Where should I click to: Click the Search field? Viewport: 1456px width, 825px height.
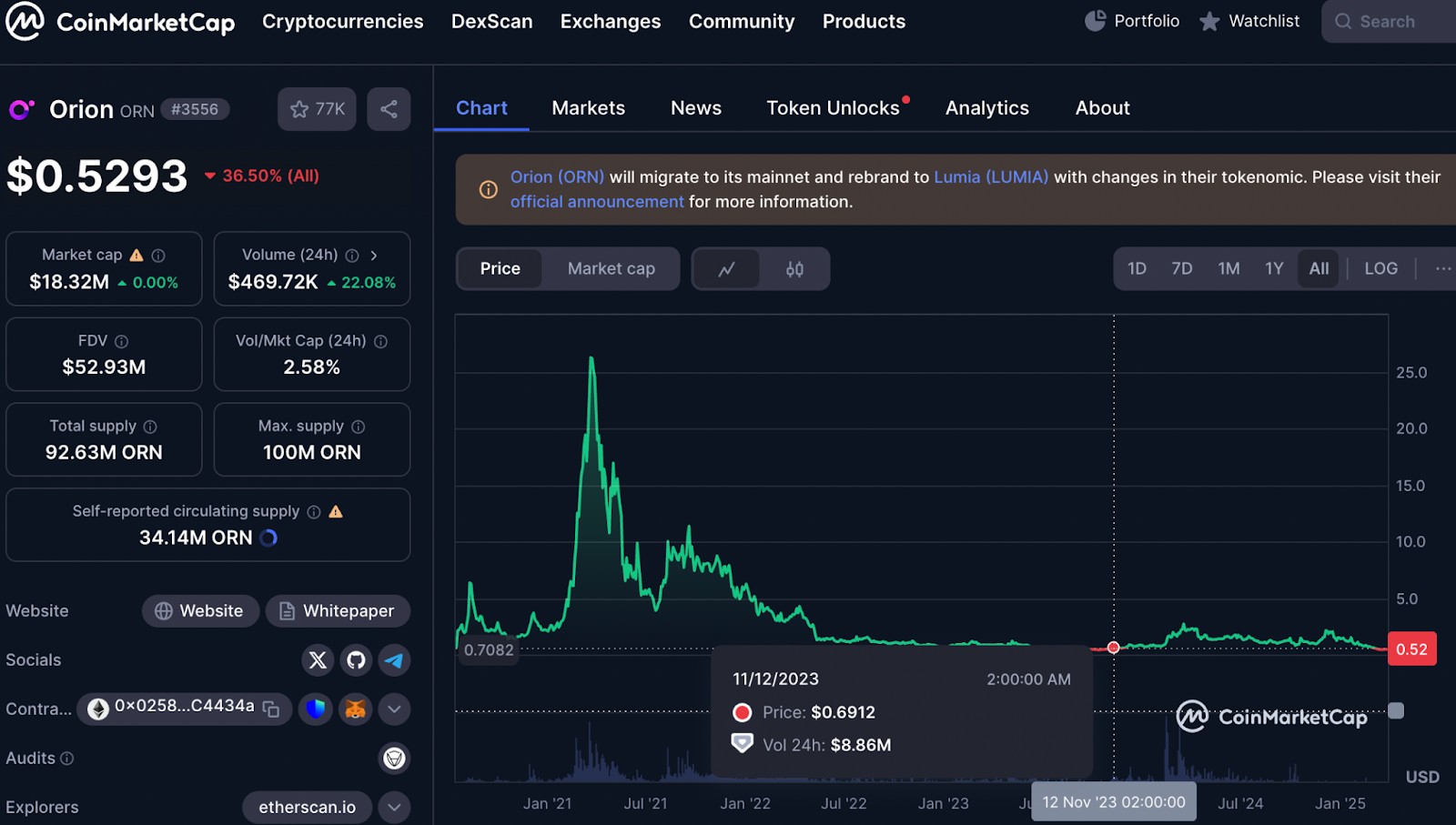click(1390, 22)
